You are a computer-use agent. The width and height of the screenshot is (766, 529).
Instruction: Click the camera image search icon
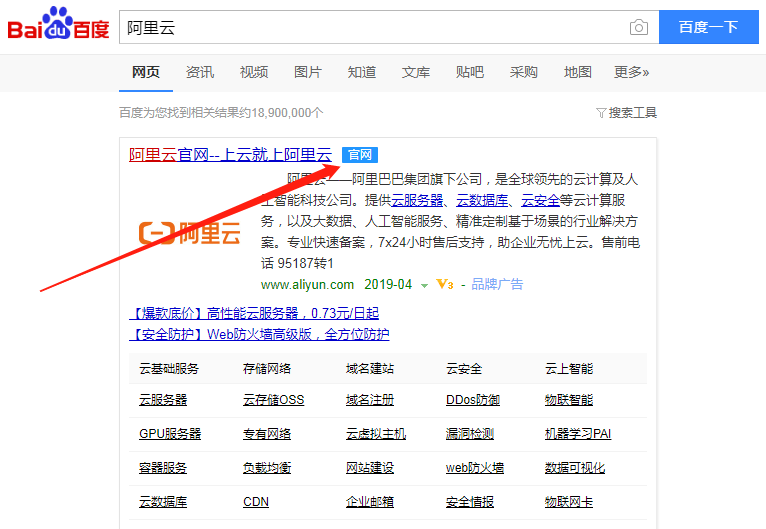coord(638,27)
